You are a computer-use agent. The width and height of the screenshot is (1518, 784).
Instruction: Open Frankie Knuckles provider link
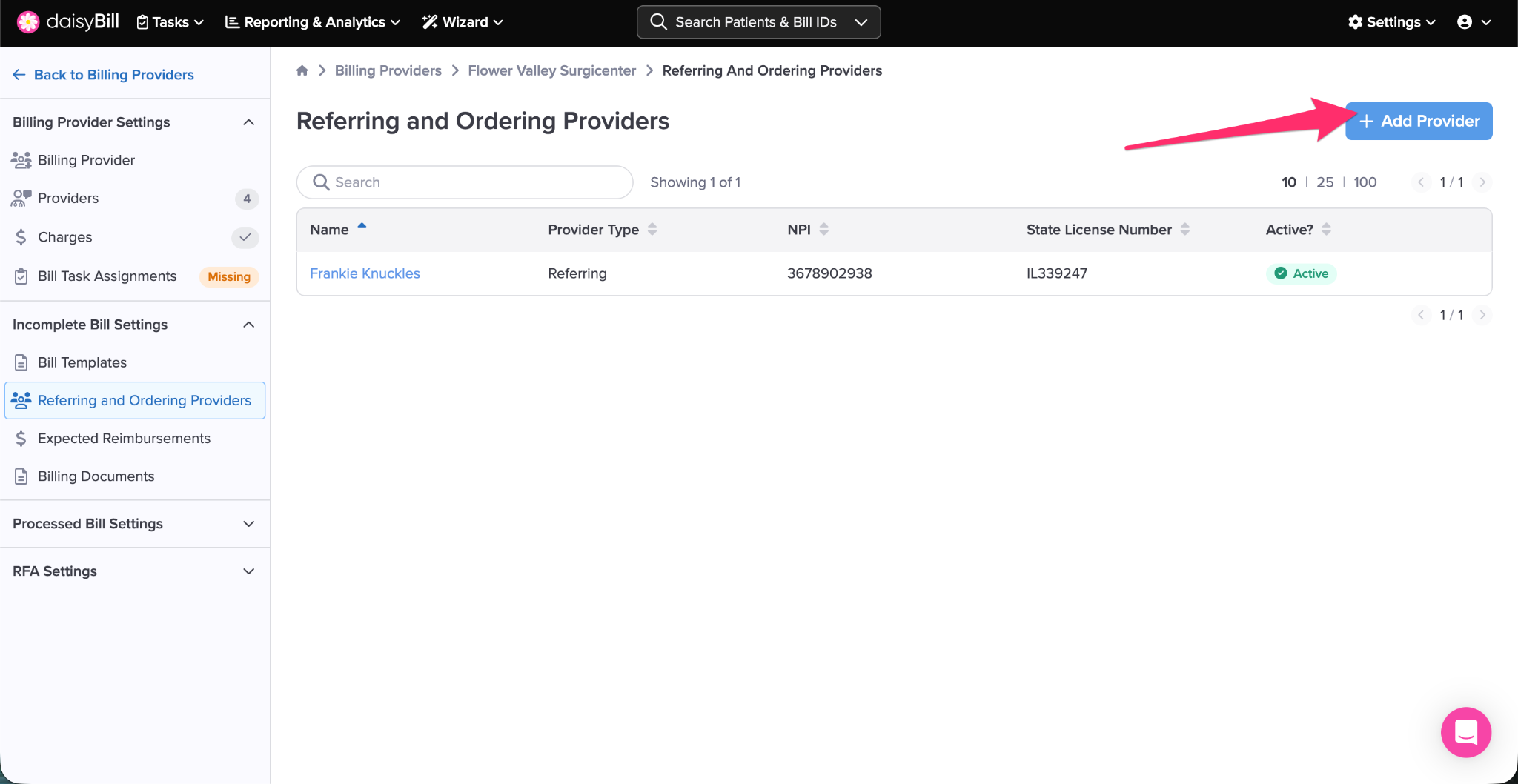coord(365,273)
